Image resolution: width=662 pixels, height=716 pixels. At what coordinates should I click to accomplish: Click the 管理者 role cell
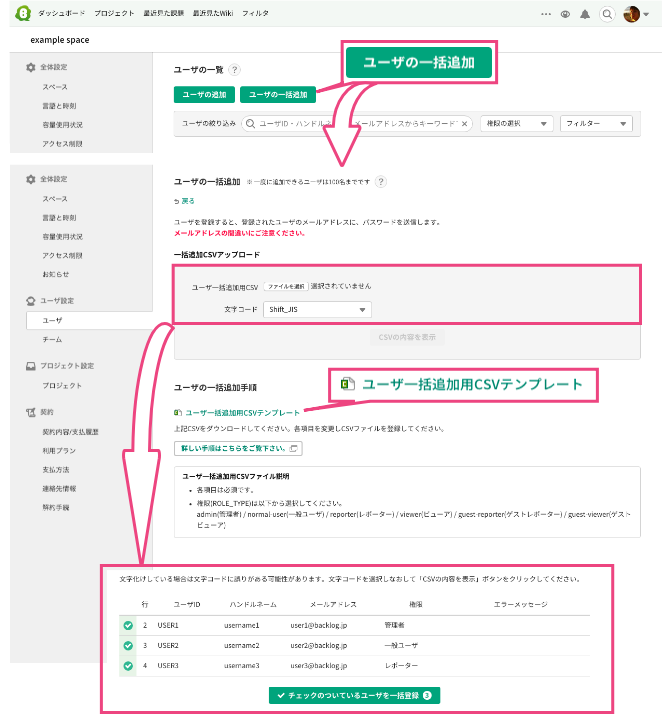coord(394,626)
